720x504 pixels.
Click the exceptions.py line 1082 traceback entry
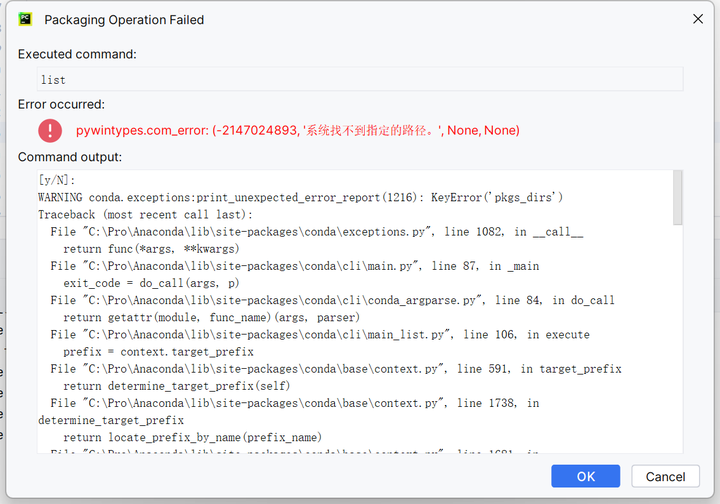point(317,232)
